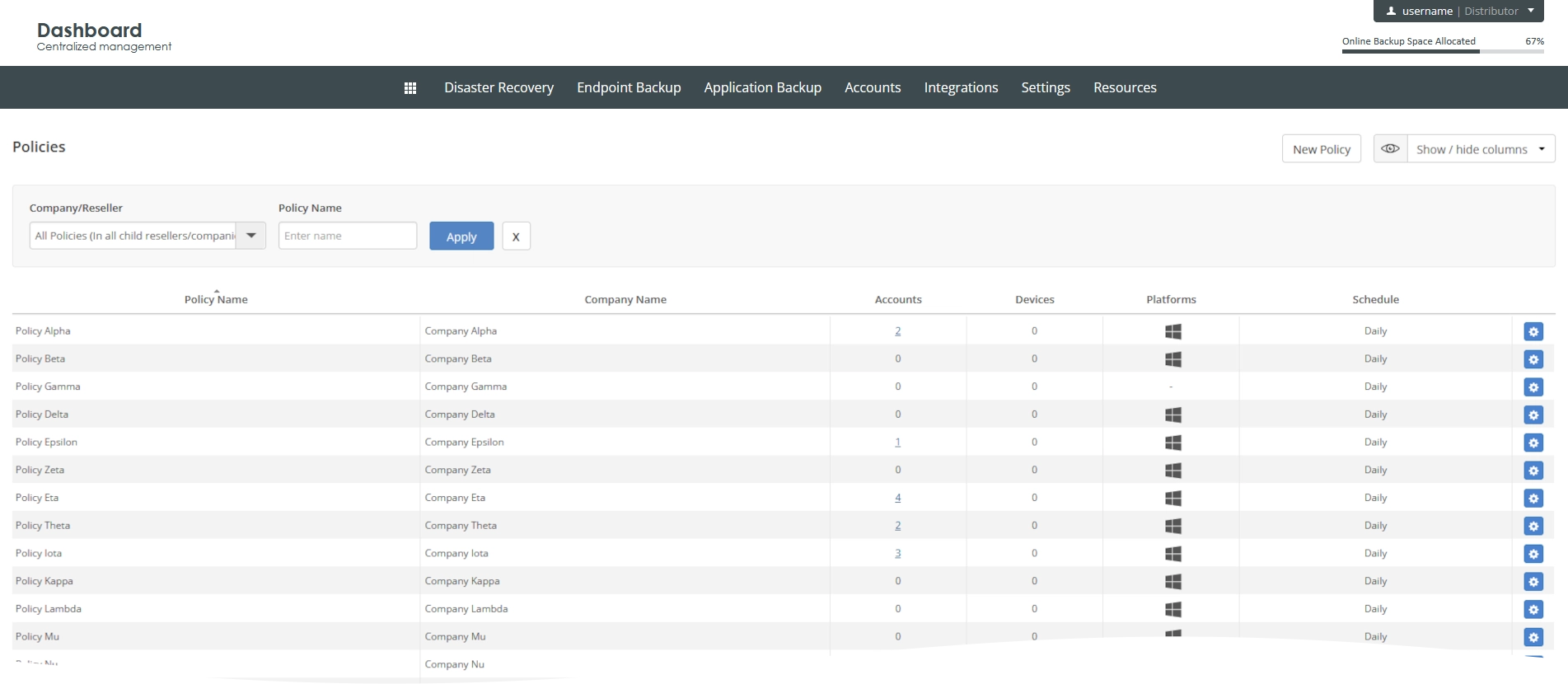
Task: Open settings gear for Policy Lambda
Action: 1533,610
